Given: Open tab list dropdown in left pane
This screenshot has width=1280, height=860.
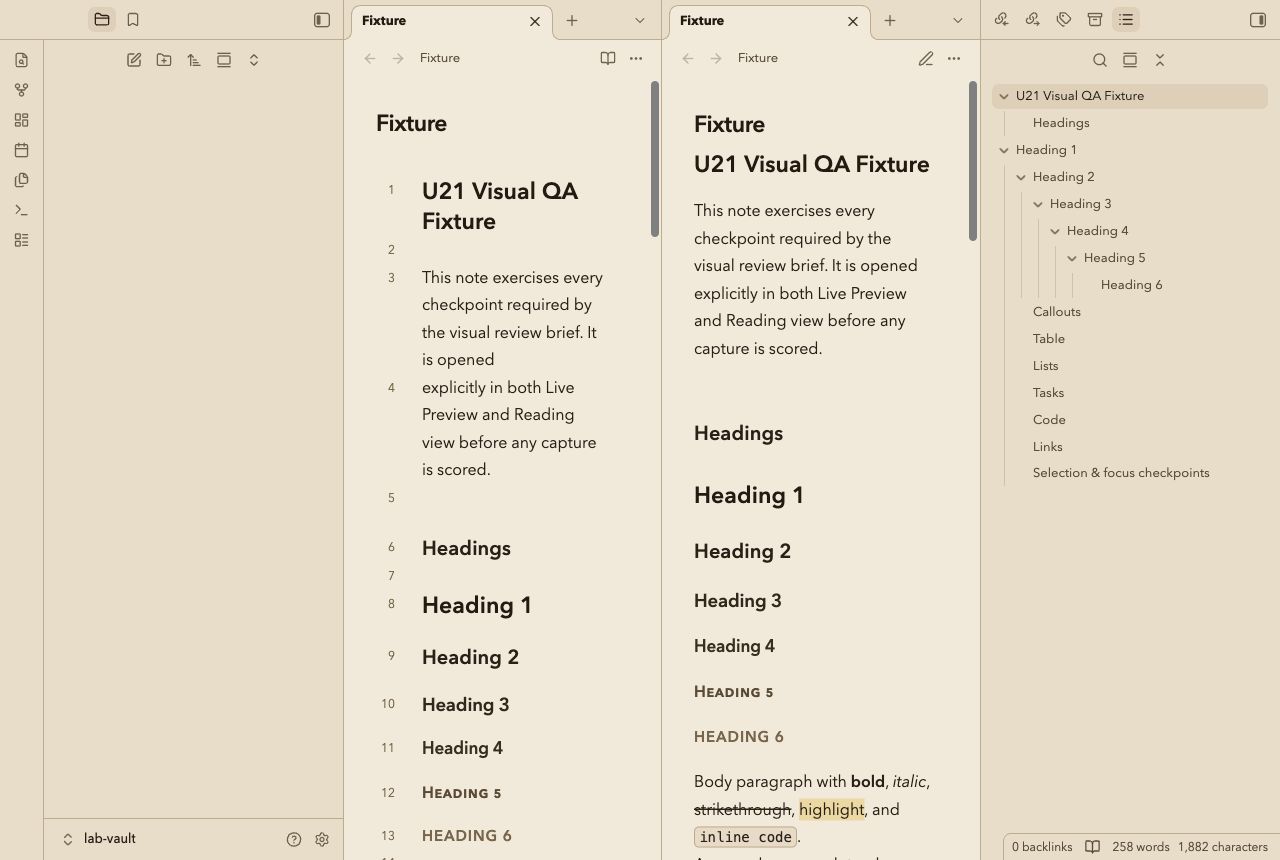Looking at the screenshot, I should click(640, 20).
